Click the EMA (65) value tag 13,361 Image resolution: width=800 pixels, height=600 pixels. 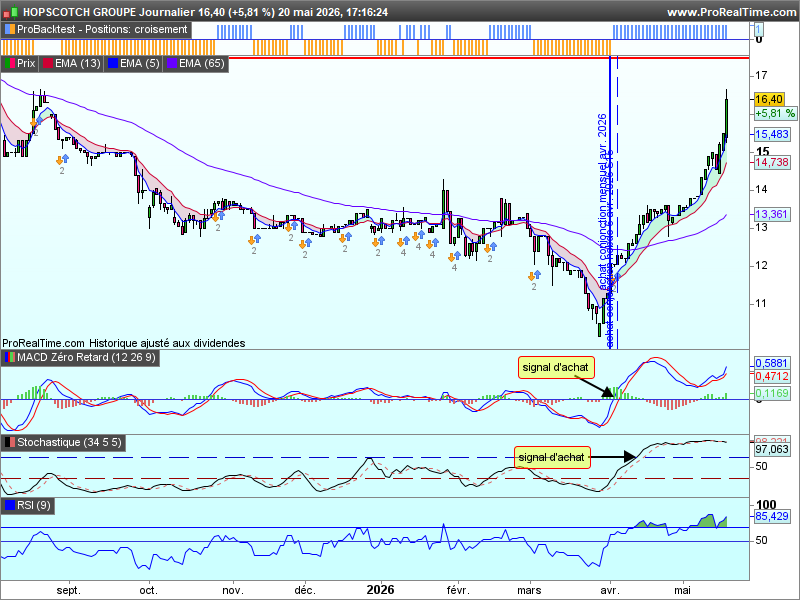(x=772, y=214)
